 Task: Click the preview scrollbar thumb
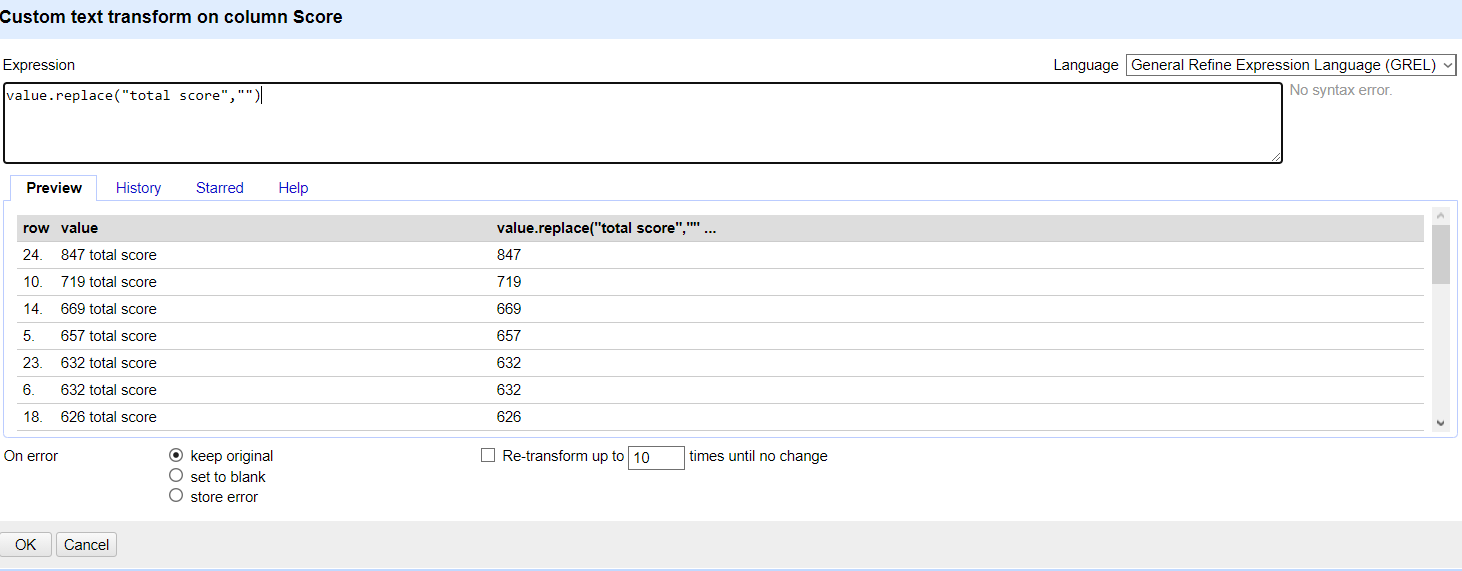(x=1440, y=254)
